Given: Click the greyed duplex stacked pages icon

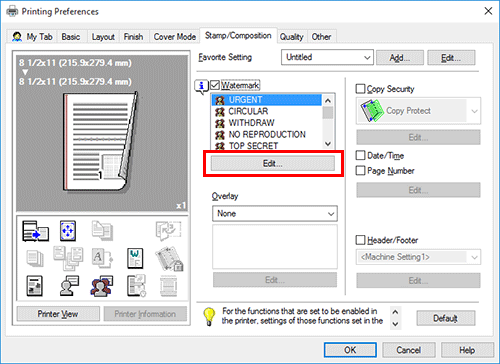Looking at the screenshot, I should [102, 230].
